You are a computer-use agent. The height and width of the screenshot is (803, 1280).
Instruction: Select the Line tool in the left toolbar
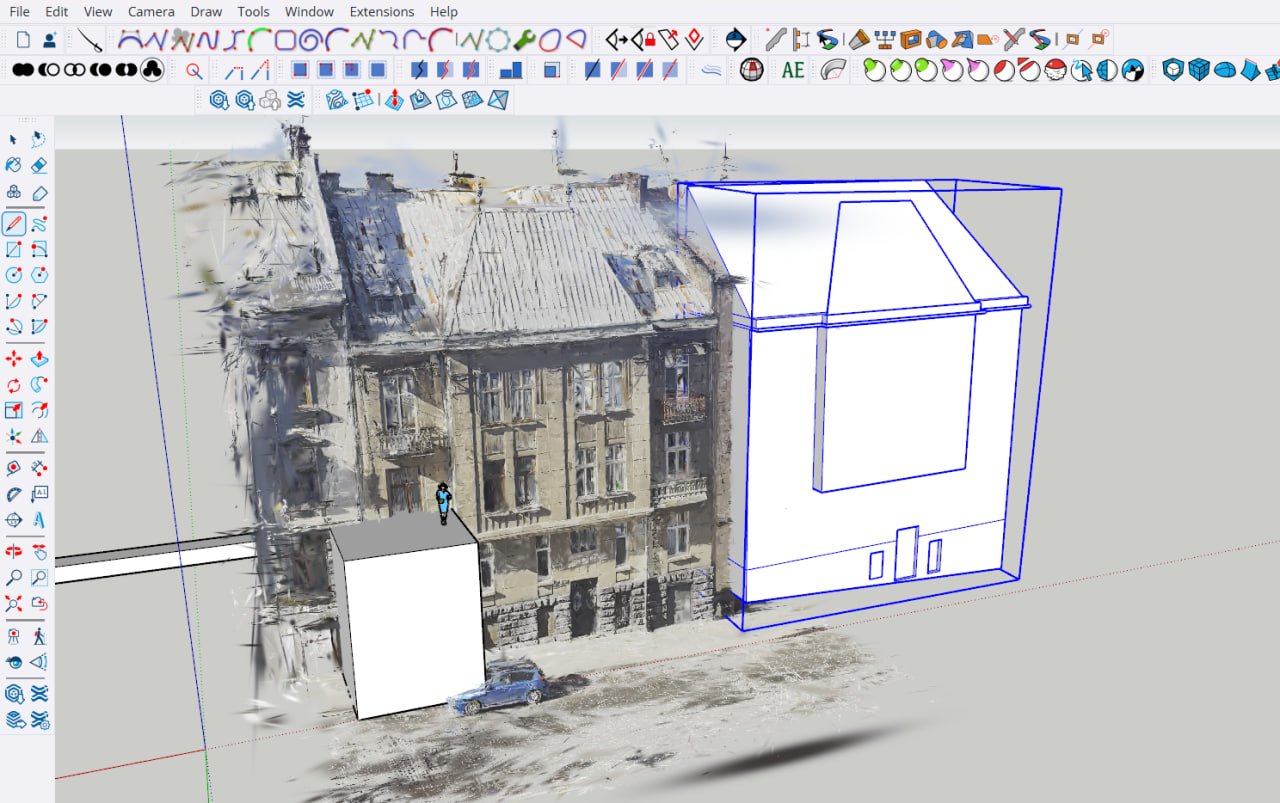(12, 223)
